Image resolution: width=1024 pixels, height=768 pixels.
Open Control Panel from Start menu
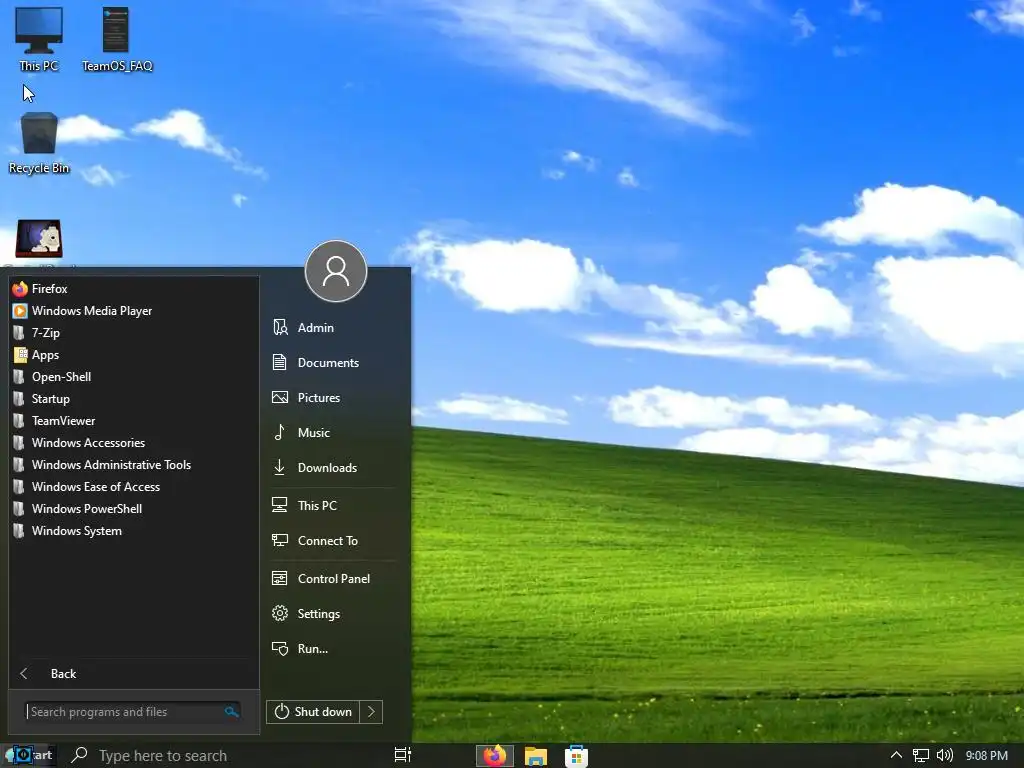(x=334, y=579)
